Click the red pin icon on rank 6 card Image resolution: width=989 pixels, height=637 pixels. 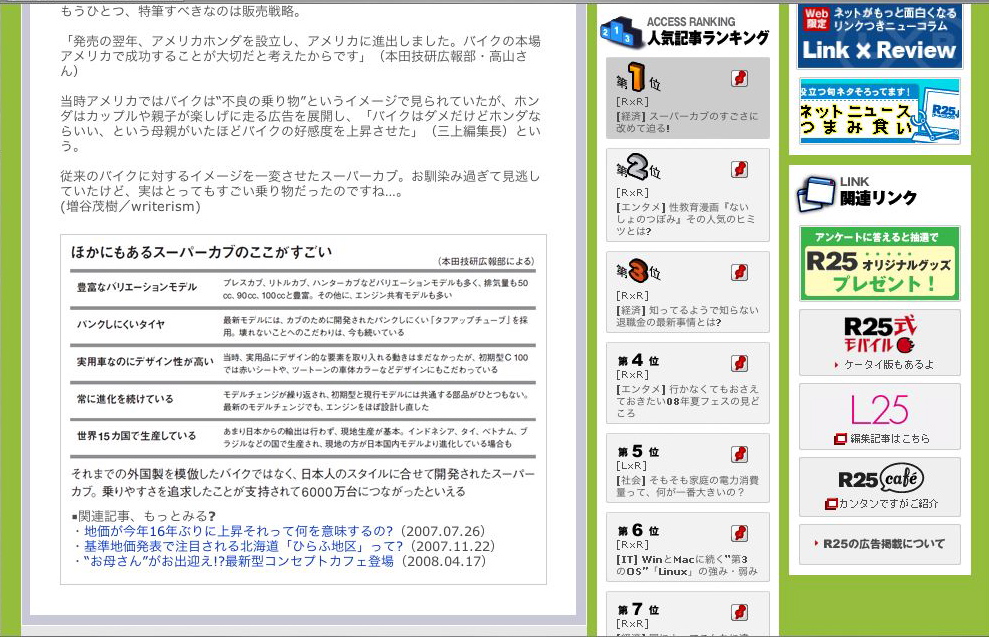click(x=739, y=533)
